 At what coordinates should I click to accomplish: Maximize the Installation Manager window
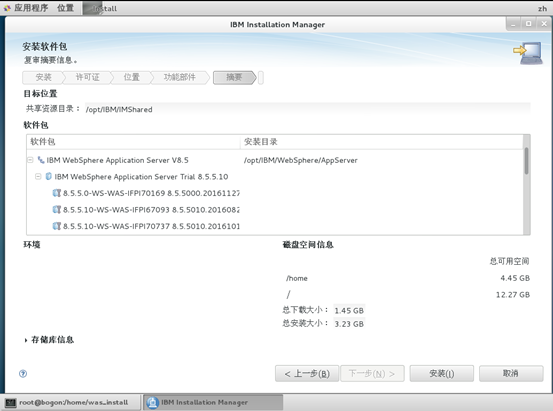tap(528, 24)
